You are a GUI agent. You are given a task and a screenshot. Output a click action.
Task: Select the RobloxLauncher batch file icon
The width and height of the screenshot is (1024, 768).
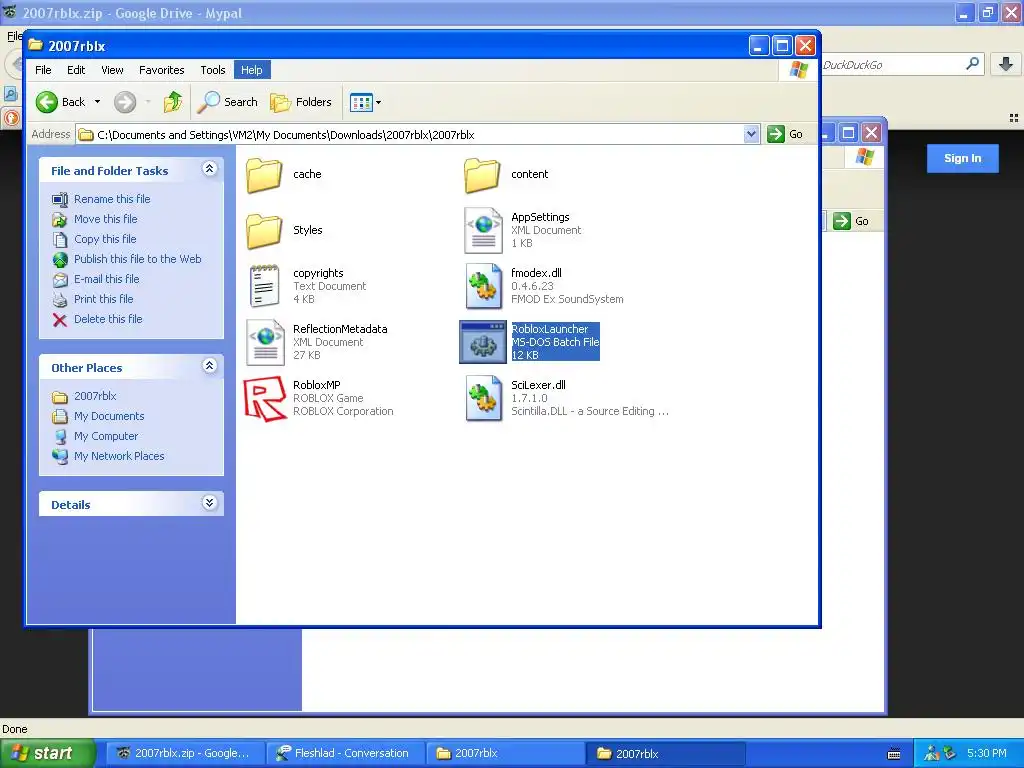[x=483, y=342]
